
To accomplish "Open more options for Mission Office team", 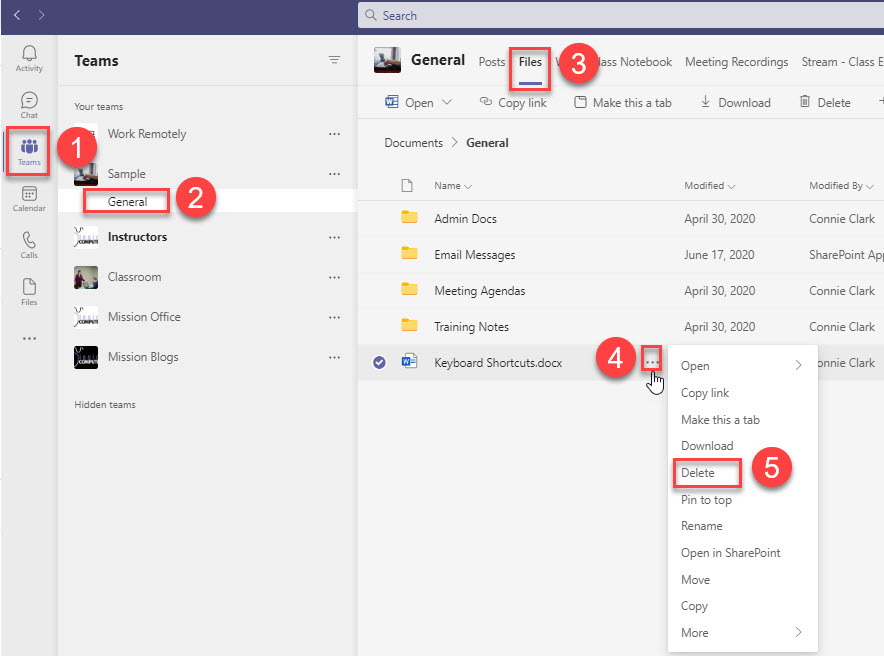I will point(334,317).
